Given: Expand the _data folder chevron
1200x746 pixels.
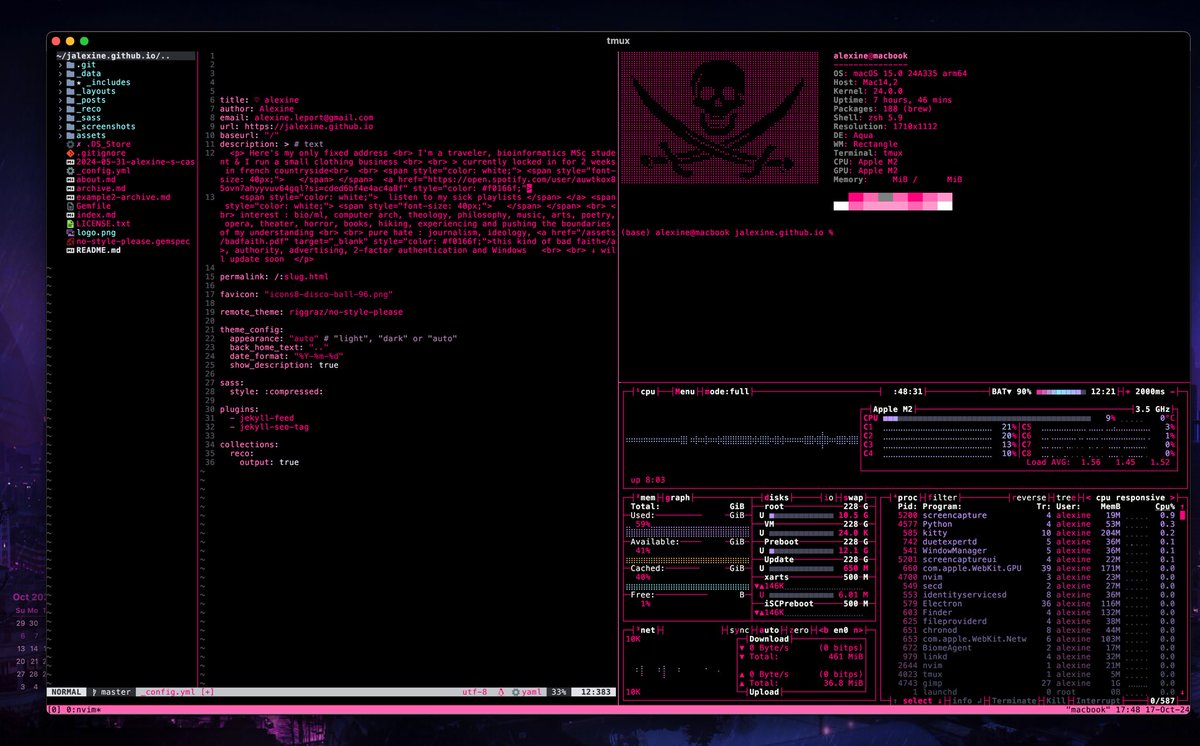Looking at the screenshot, I should click(61, 73).
